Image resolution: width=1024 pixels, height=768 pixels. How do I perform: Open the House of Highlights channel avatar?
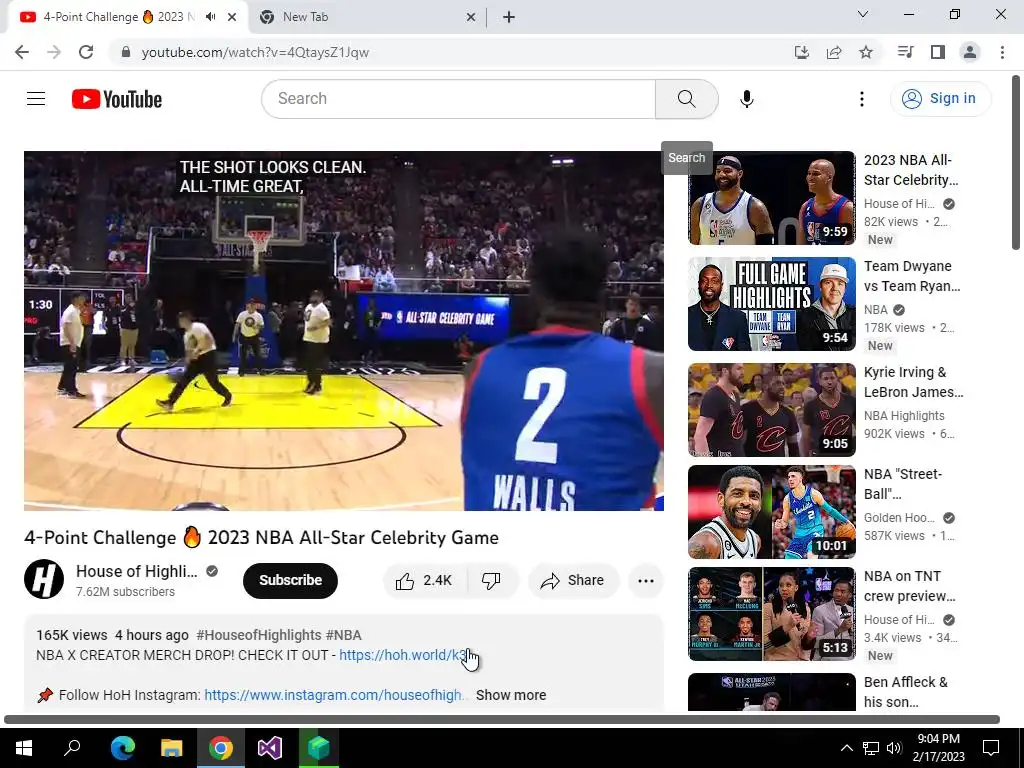pyautogui.click(x=44, y=579)
